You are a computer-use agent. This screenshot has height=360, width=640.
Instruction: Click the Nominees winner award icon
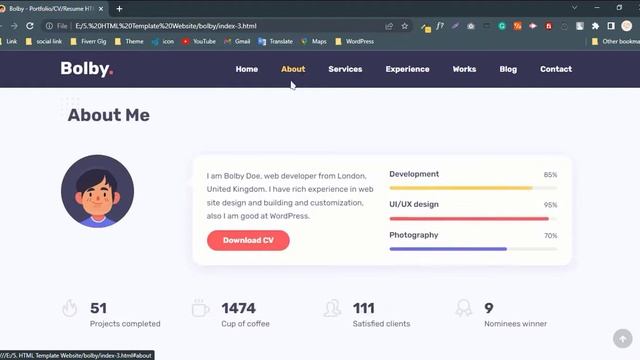tap(464, 308)
